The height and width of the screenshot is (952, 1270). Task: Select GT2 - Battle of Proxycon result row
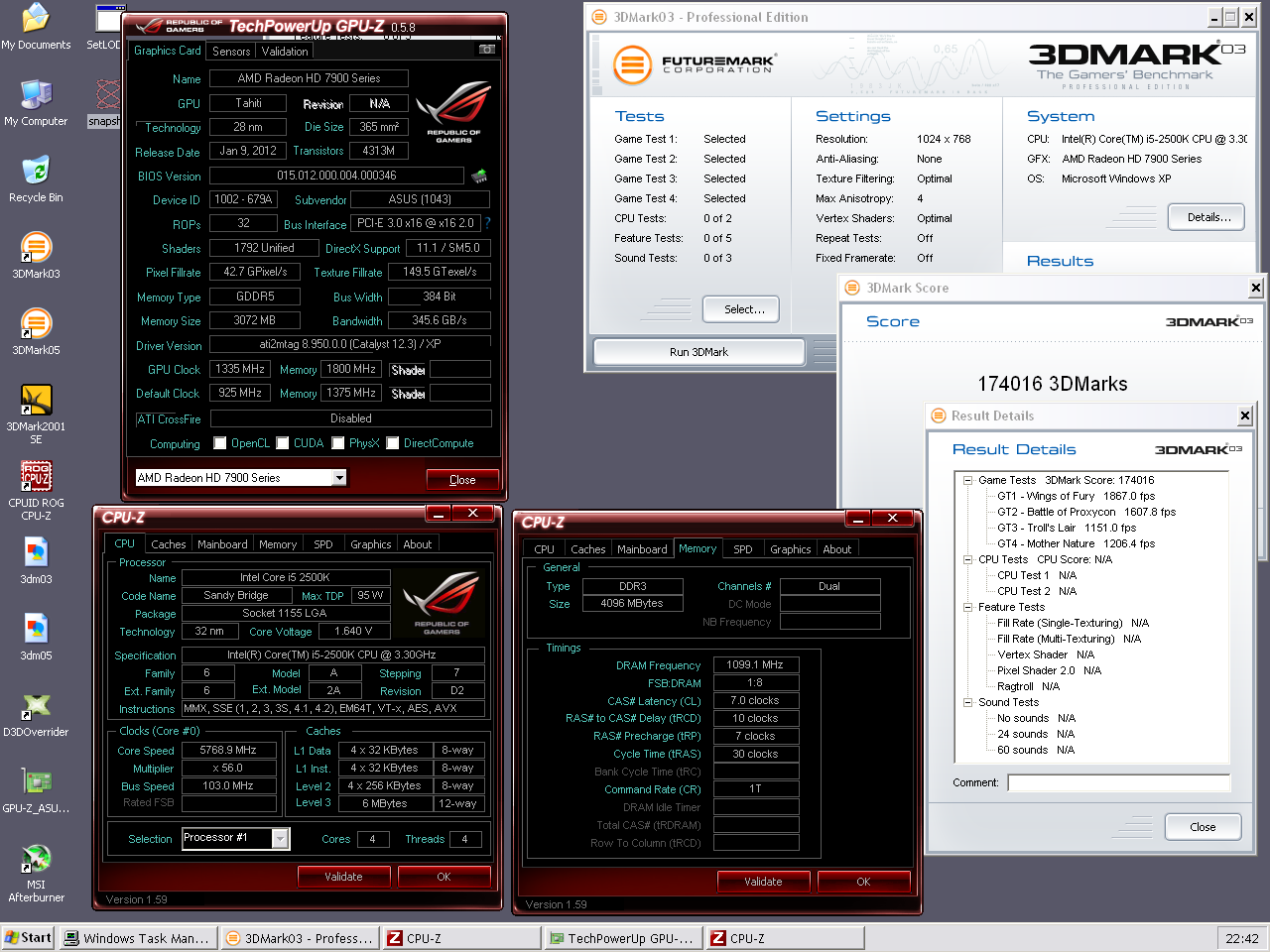click(1086, 512)
